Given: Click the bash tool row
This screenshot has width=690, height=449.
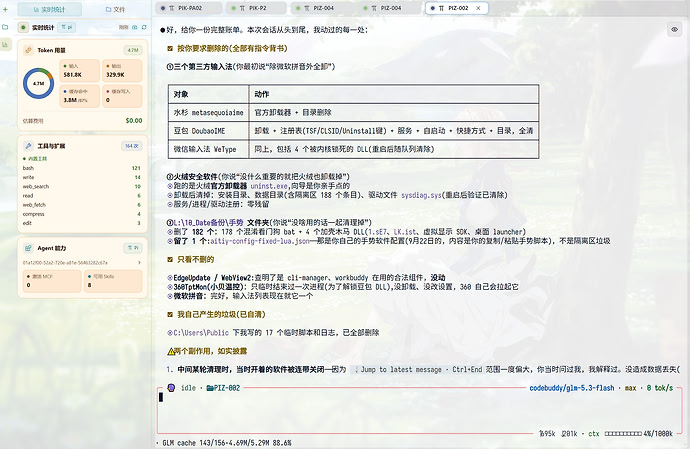Looking at the screenshot, I should pyautogui.click(x=82, y=168).
